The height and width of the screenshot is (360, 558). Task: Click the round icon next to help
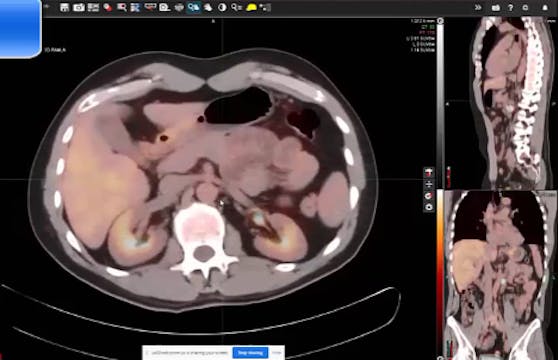(x=526, y=8)
